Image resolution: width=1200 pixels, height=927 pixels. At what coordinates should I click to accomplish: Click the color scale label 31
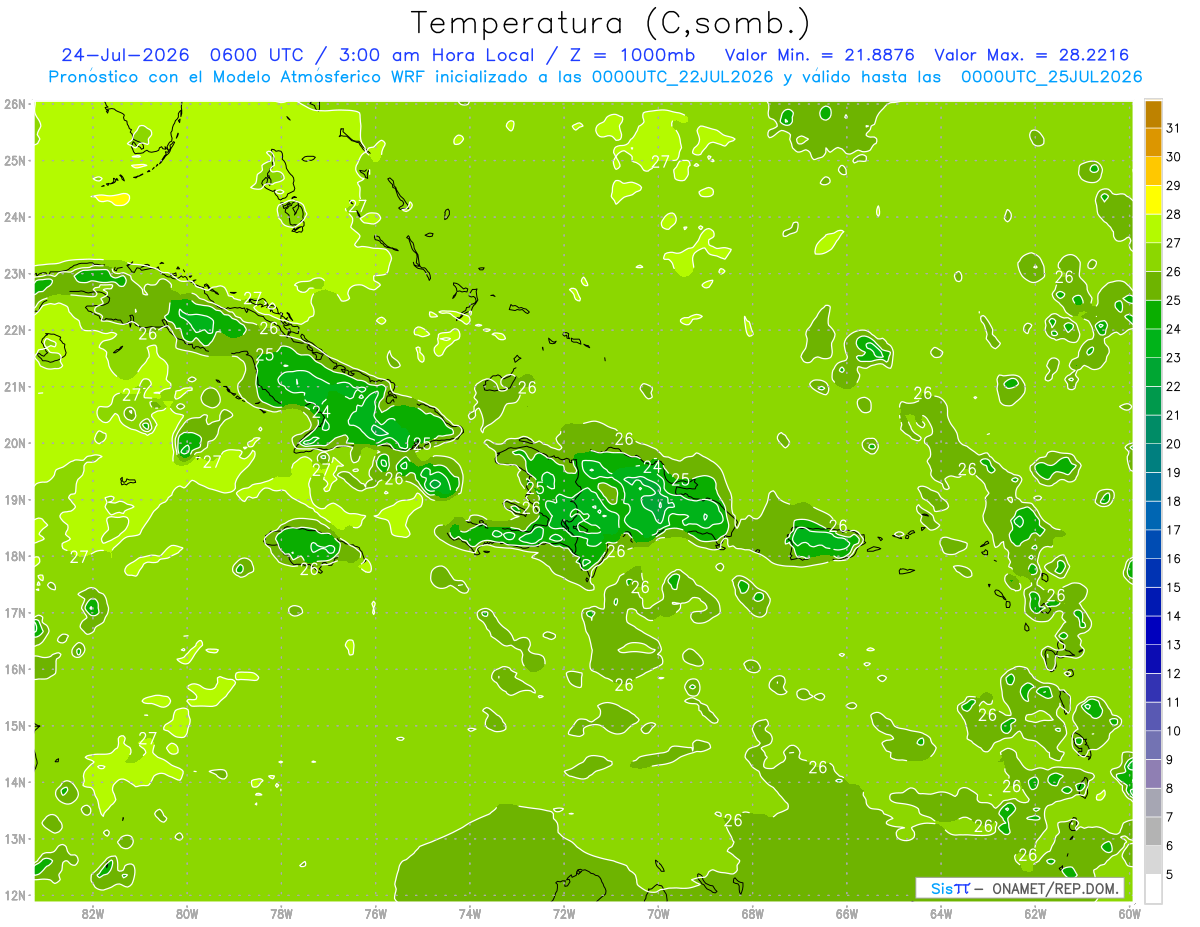pos(1173,128)
